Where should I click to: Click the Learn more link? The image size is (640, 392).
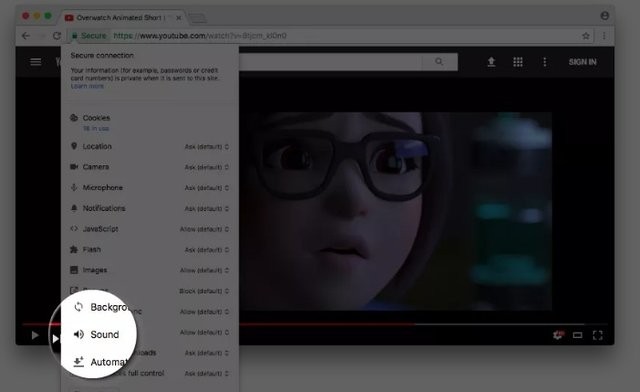click(87, 86)
